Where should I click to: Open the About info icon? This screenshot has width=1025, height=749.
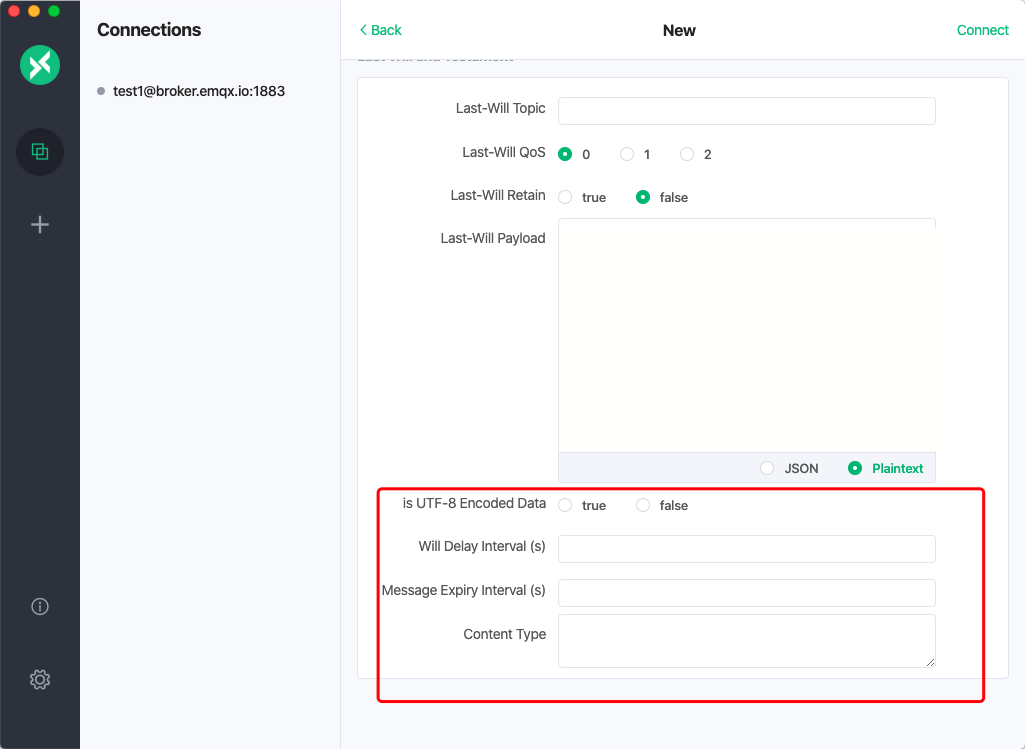point(40,606)
